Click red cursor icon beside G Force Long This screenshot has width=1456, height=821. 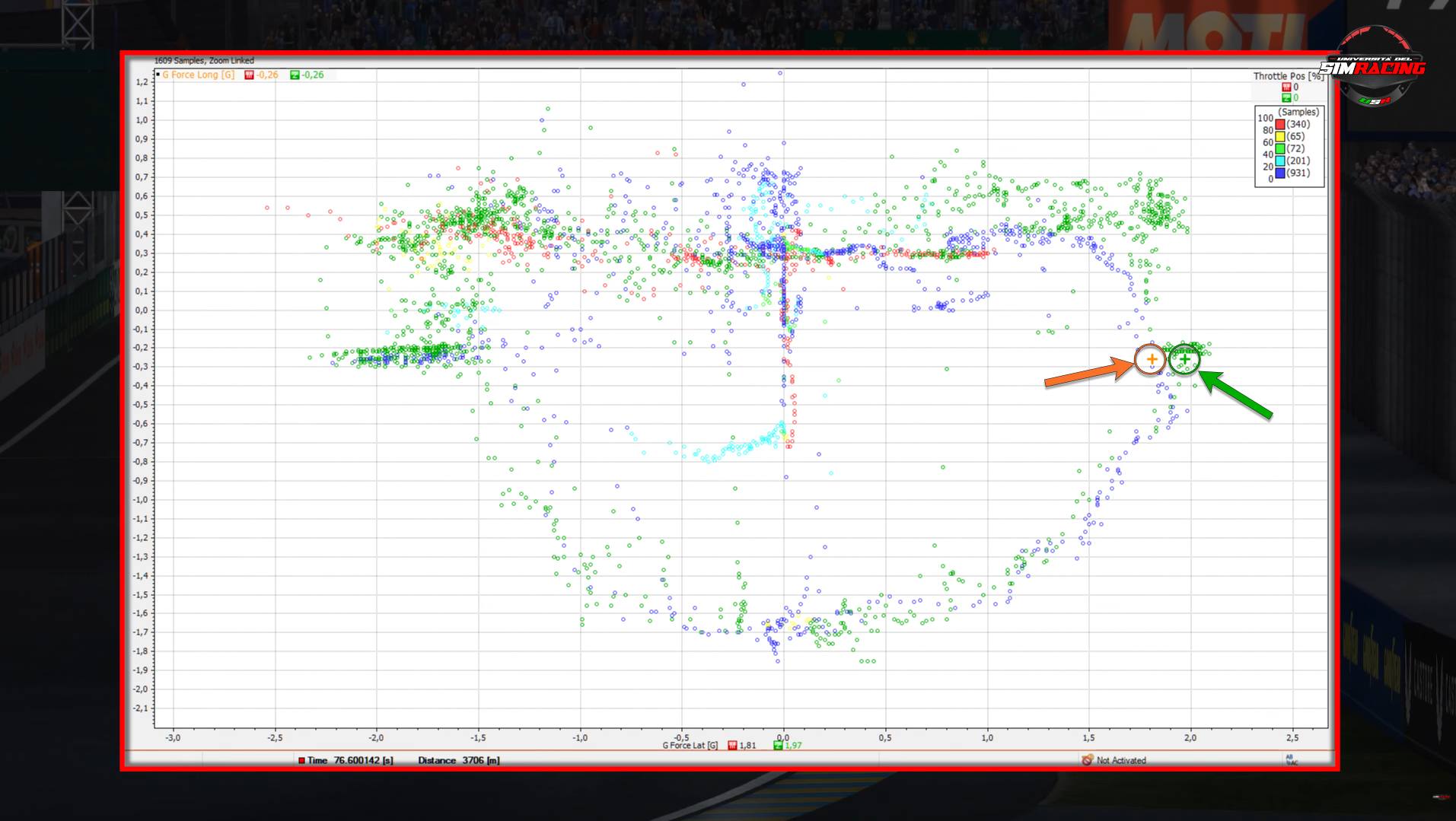249,75
